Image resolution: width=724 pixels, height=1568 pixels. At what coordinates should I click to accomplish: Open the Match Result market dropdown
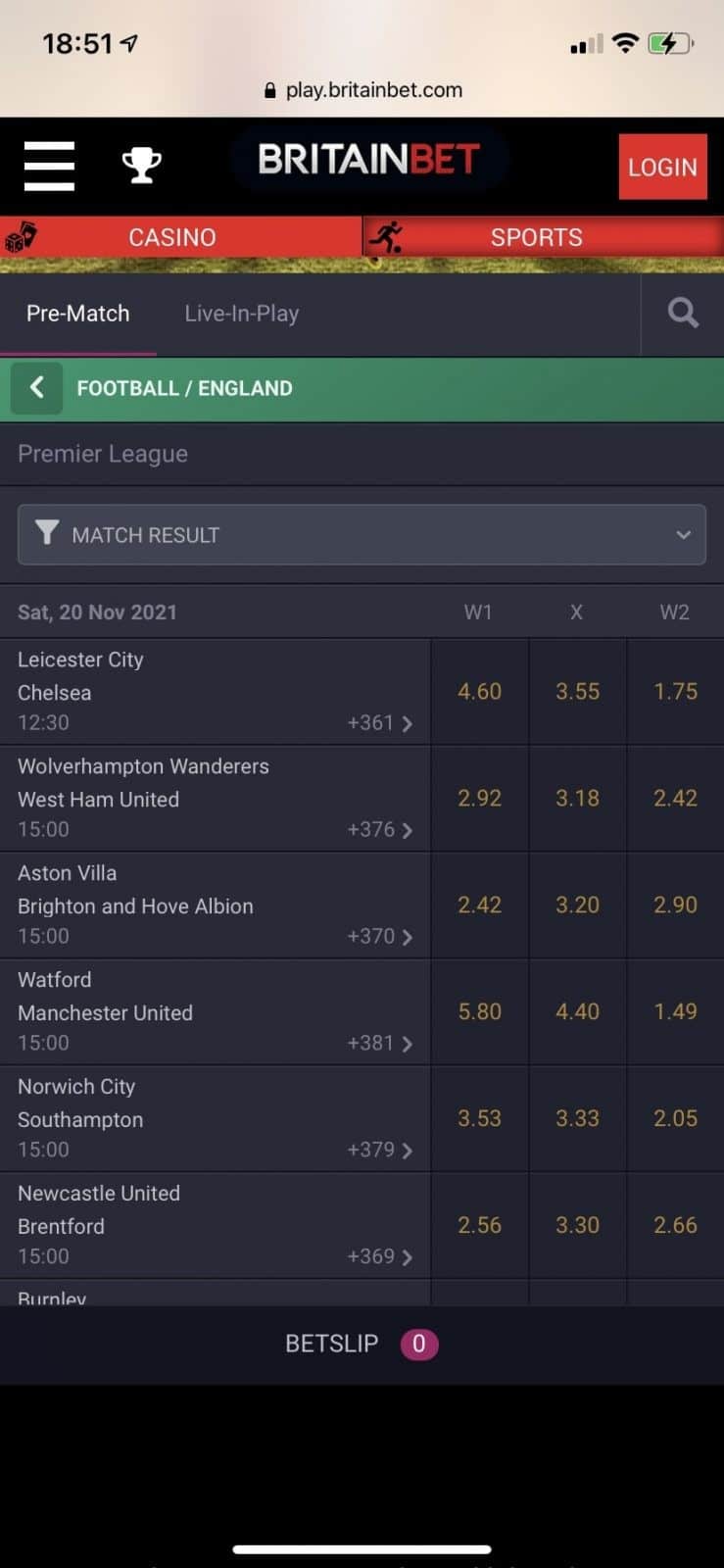[362, 535]
